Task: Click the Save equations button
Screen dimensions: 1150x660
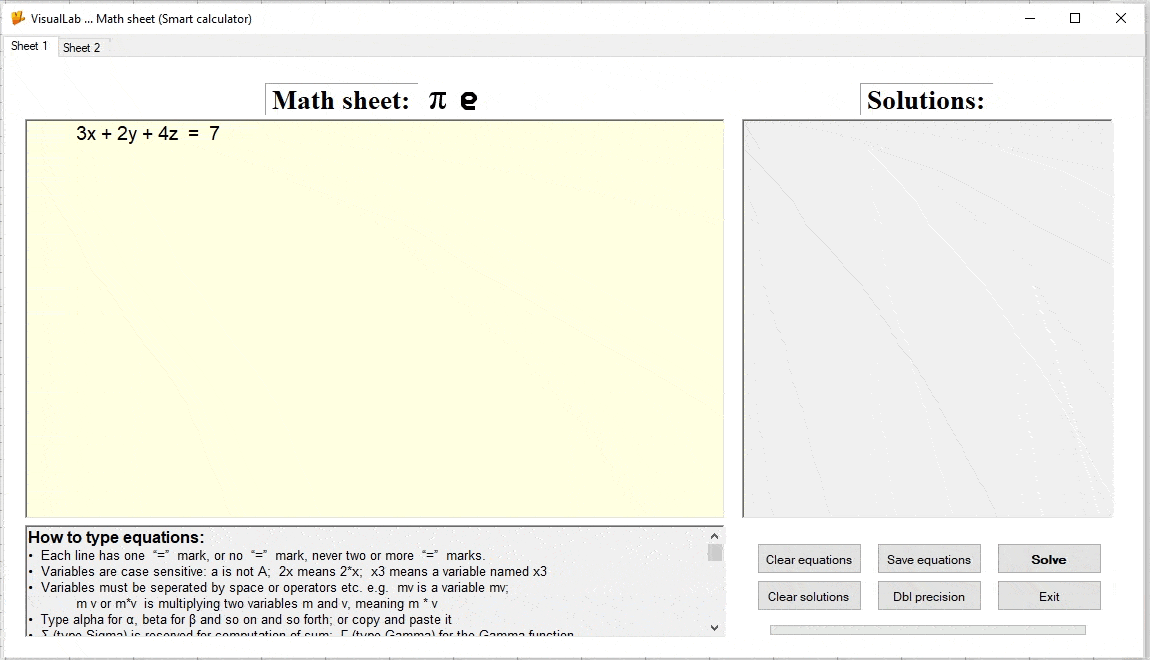Action: pyautogui.click(x=928, y=558)
